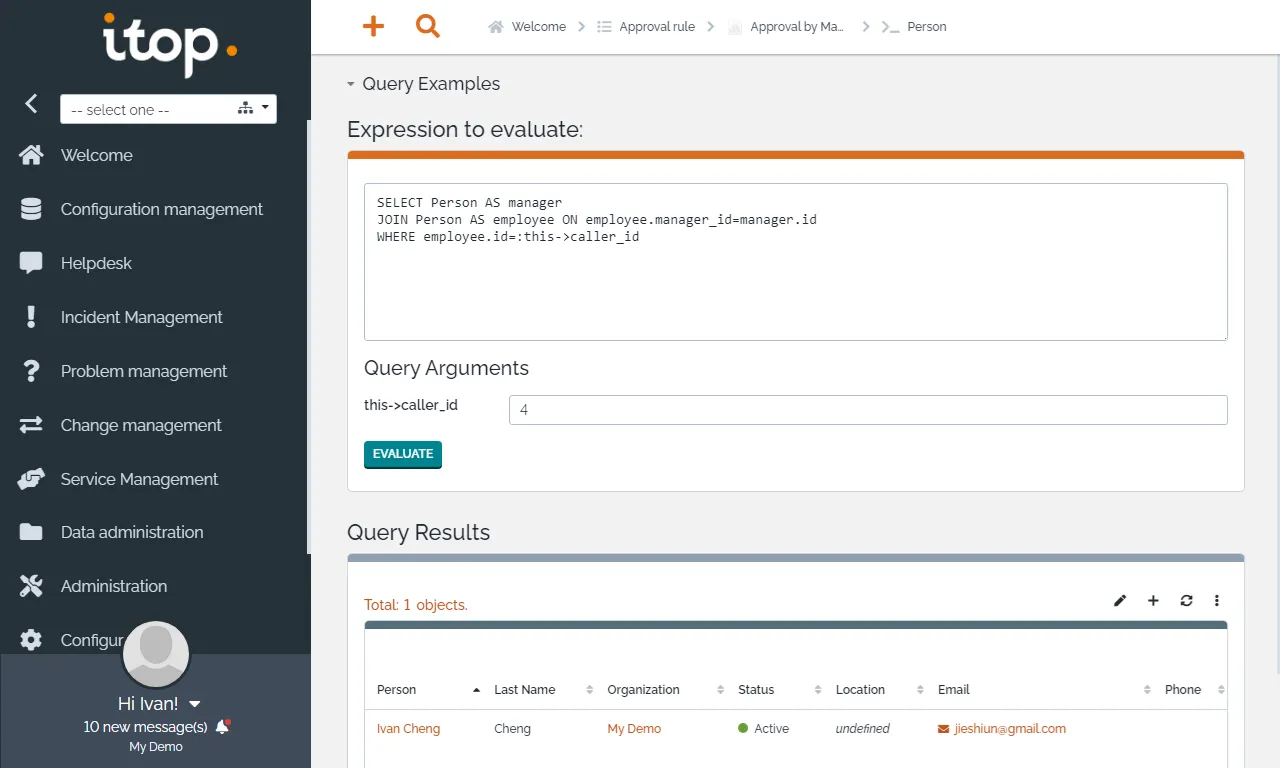Sort results by Phone column
1280x768 pixels.
[1192, 690]
